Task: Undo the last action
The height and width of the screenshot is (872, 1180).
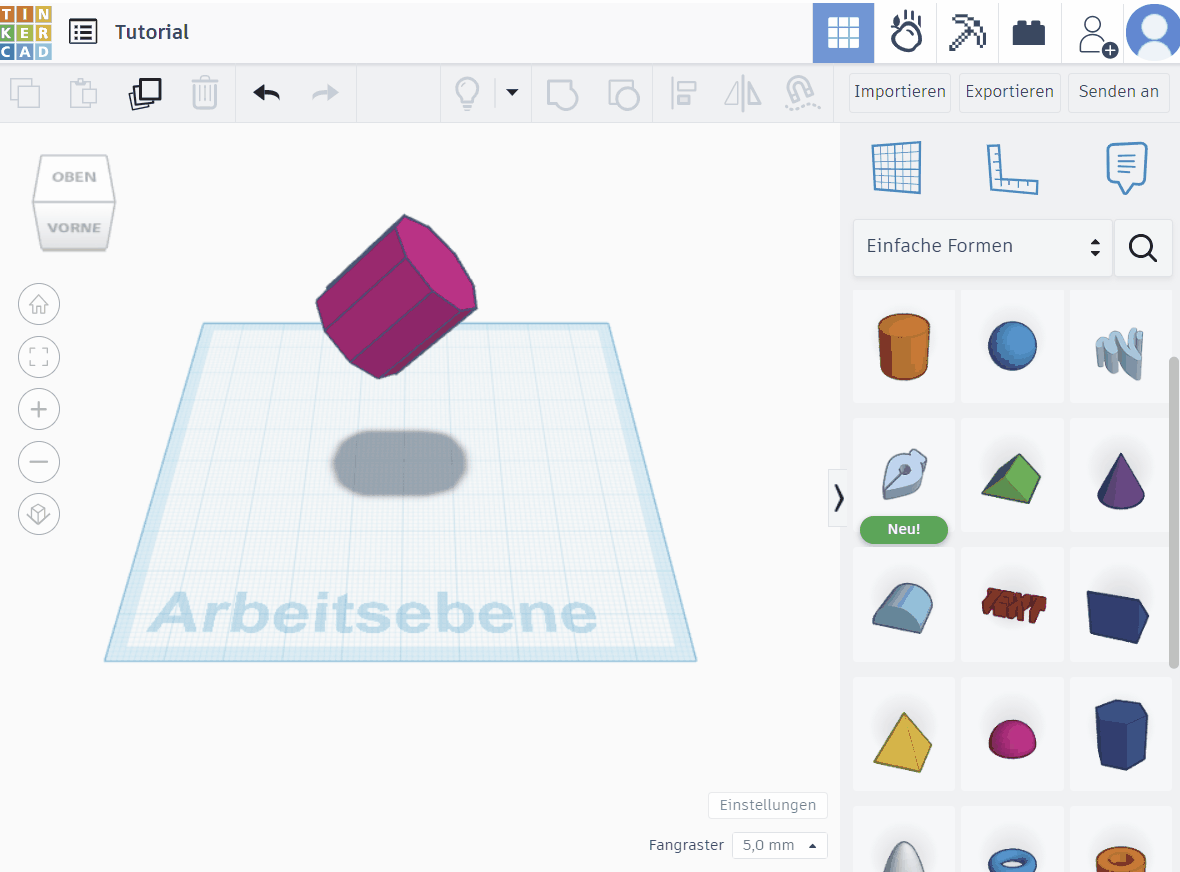Action: (x=266, y=93)
